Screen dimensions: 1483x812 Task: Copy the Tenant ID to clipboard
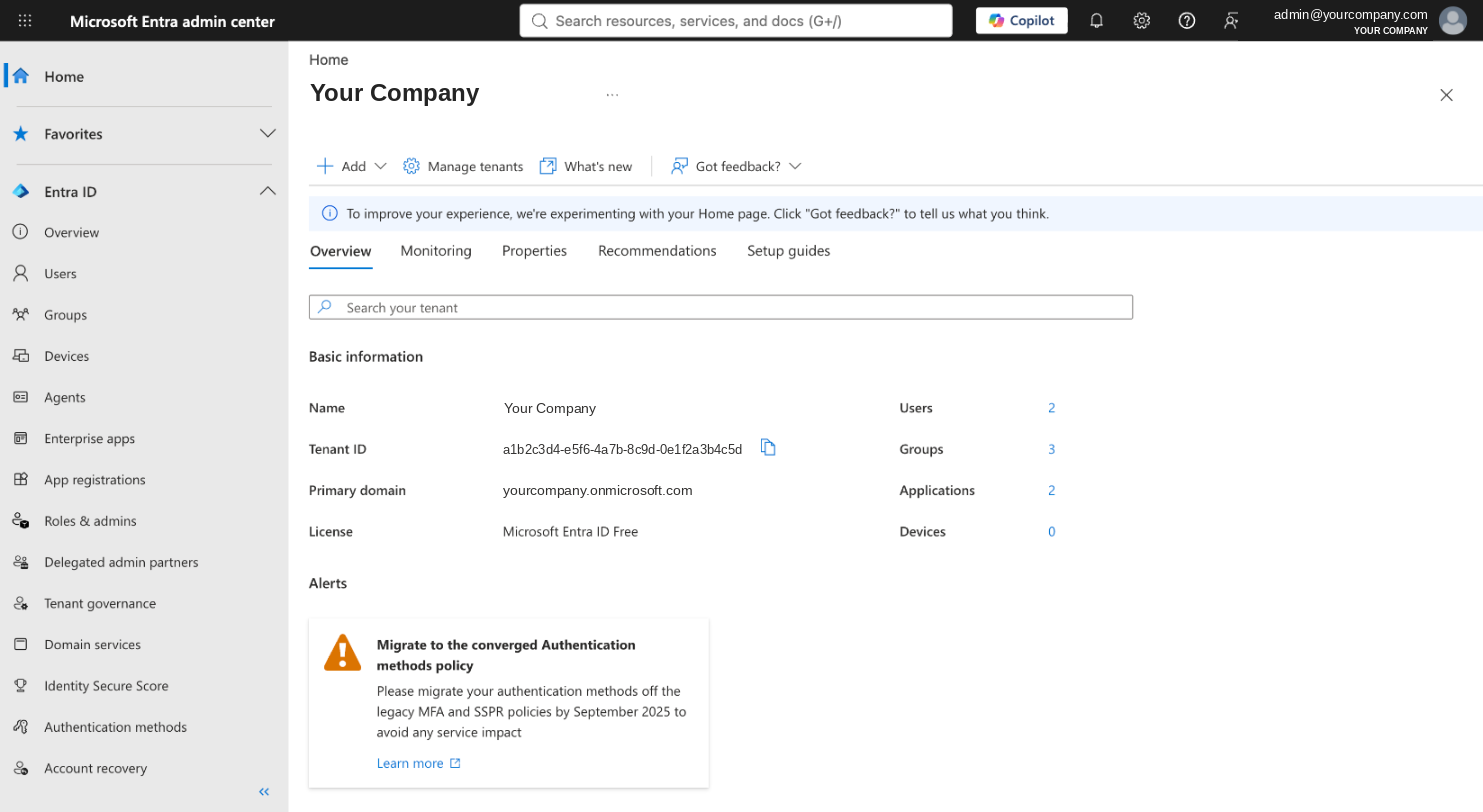768,448
